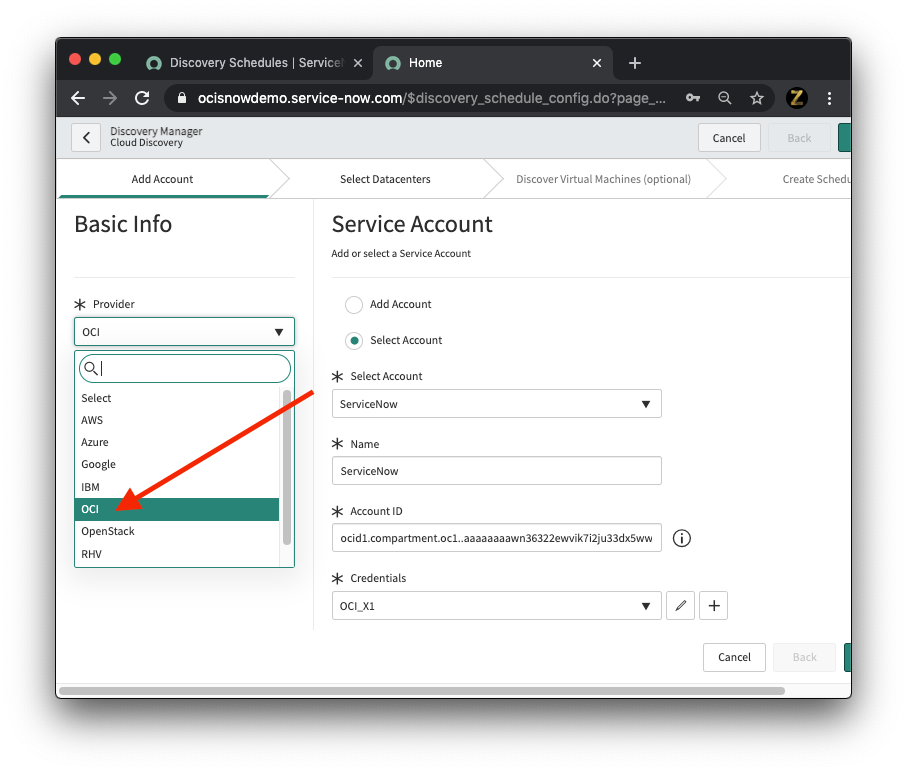907x772 pixels.
Task: Edit credentials with the pencil icon
Action: (x=680, y=605)
